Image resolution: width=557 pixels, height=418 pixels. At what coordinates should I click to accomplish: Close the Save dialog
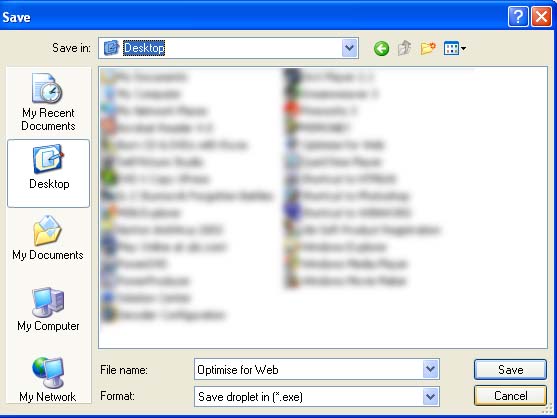click(x=541, y=16)
